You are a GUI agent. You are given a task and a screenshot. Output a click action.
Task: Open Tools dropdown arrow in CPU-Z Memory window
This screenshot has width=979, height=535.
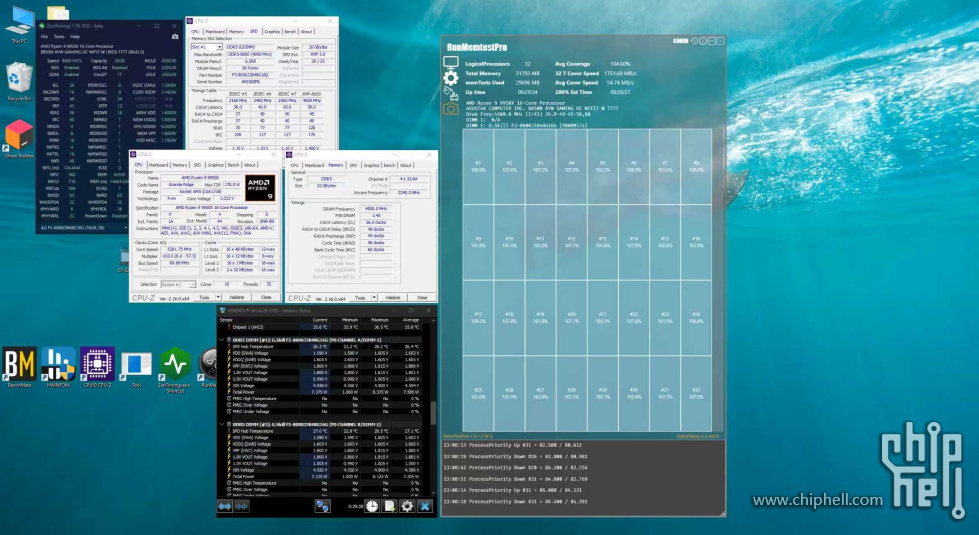pos(374,298)
